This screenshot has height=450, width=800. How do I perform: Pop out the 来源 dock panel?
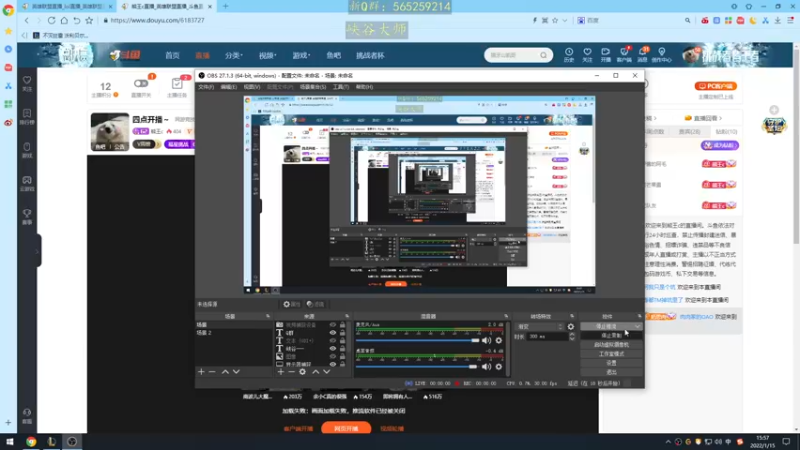347,316
